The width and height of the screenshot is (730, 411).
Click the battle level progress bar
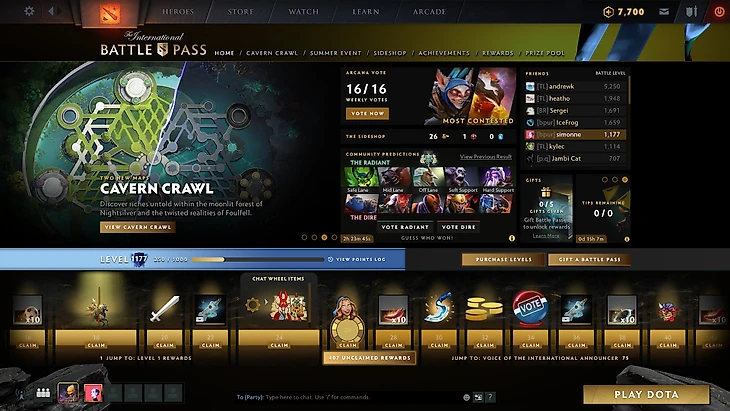[x=257, y=259]
